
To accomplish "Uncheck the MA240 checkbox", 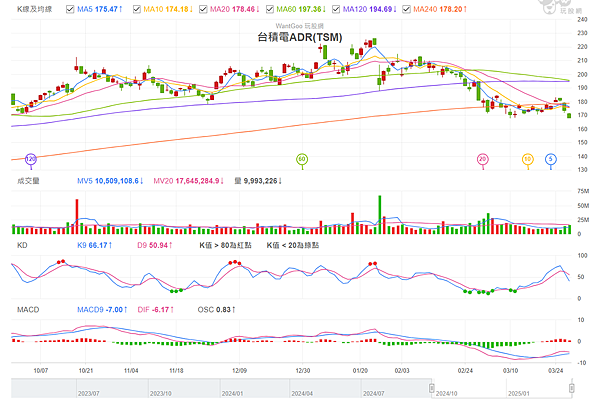I will tap(406, 9).
